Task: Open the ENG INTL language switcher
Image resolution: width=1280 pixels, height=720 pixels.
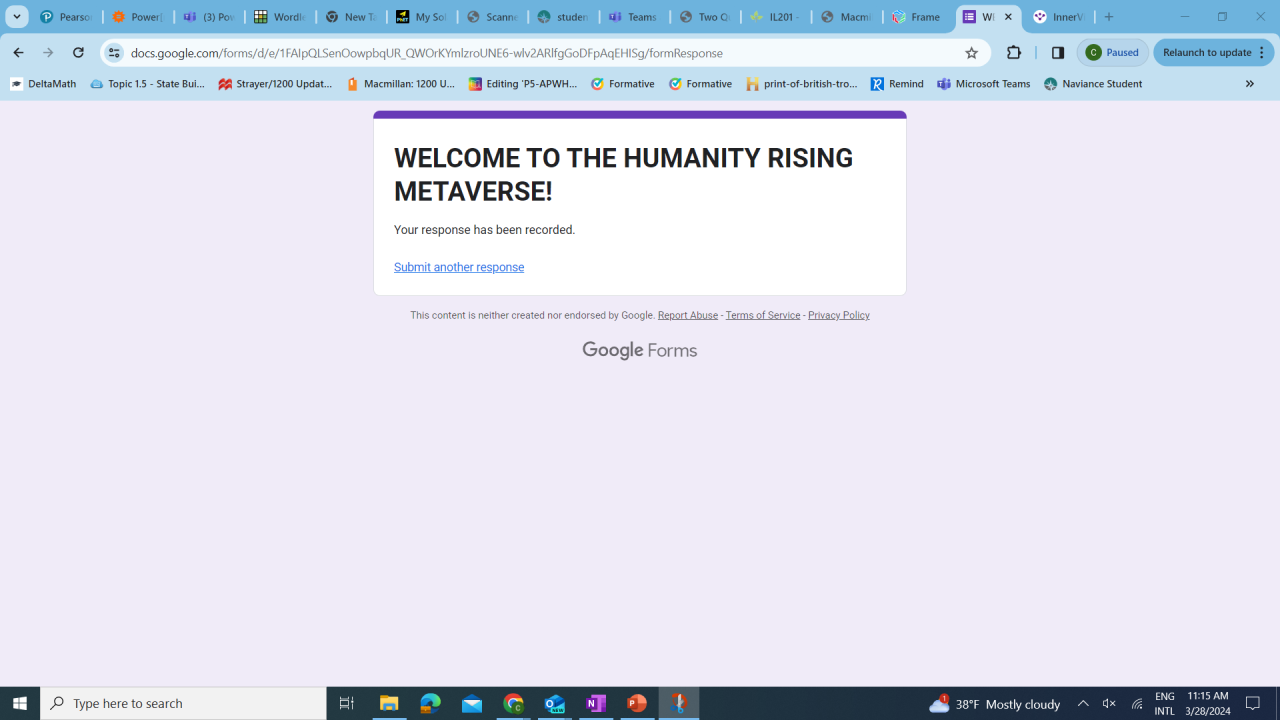Action: tap(1165, 704)
